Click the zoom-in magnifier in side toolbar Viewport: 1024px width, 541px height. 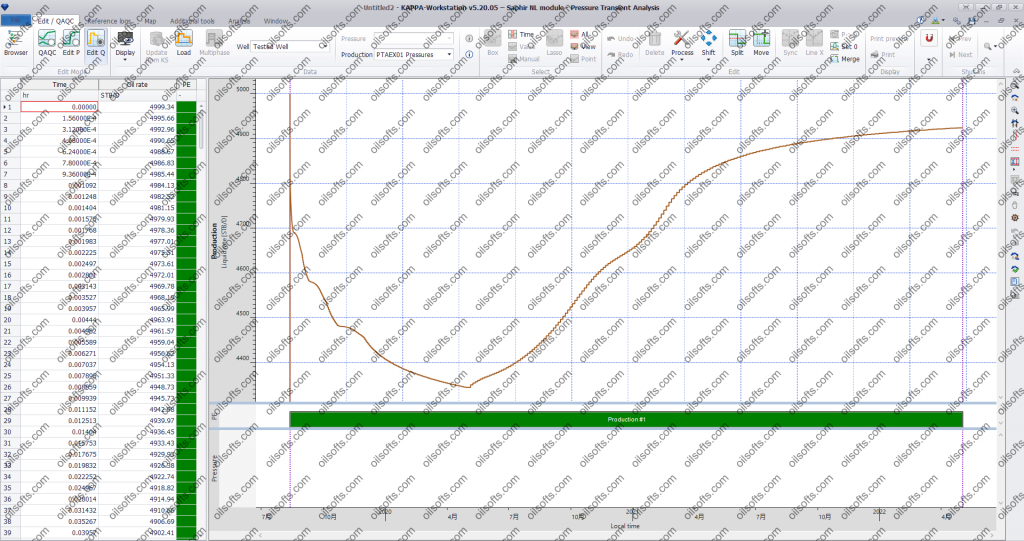tap(1014, 111)
